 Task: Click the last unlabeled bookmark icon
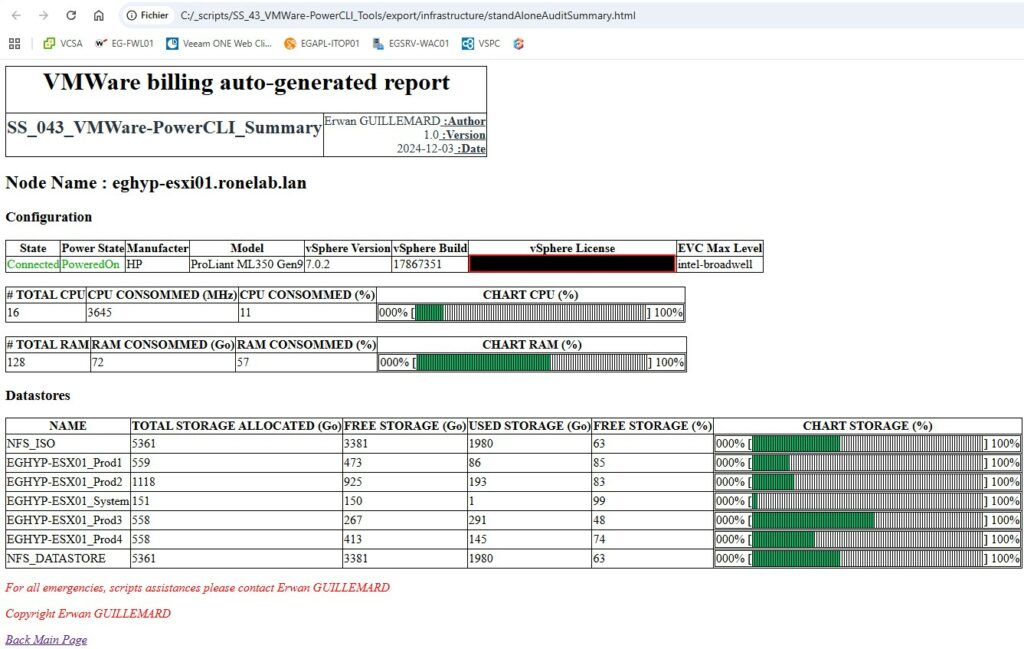coord(519,44)
